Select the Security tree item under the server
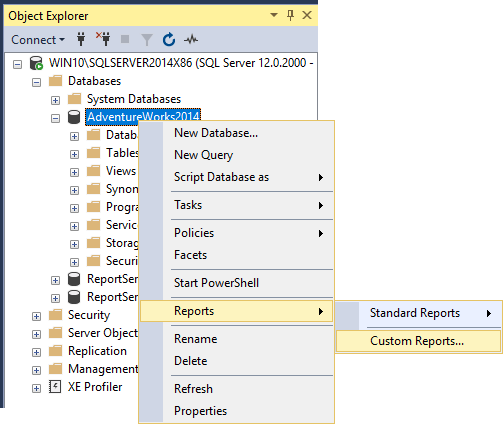The height and width of the screenshot is (426, 503). tap(89, 315)
